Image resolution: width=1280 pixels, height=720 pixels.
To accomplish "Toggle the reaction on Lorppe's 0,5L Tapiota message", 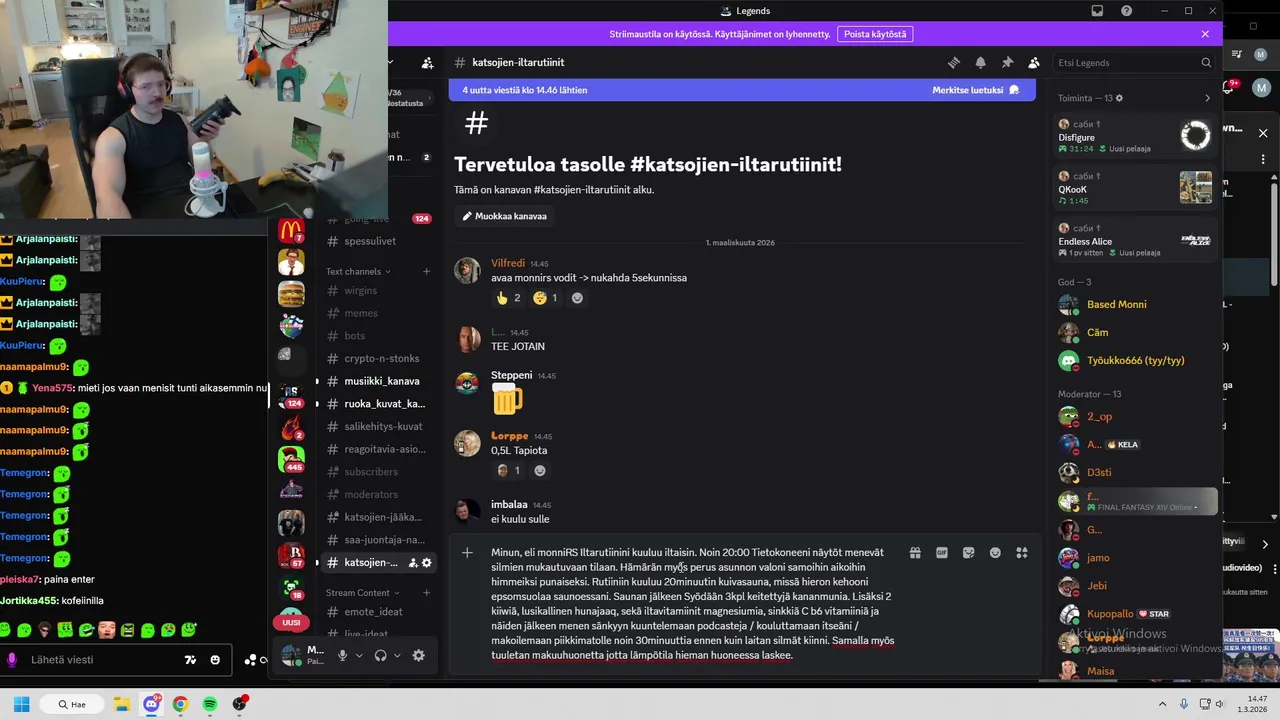I will (509, 470).
